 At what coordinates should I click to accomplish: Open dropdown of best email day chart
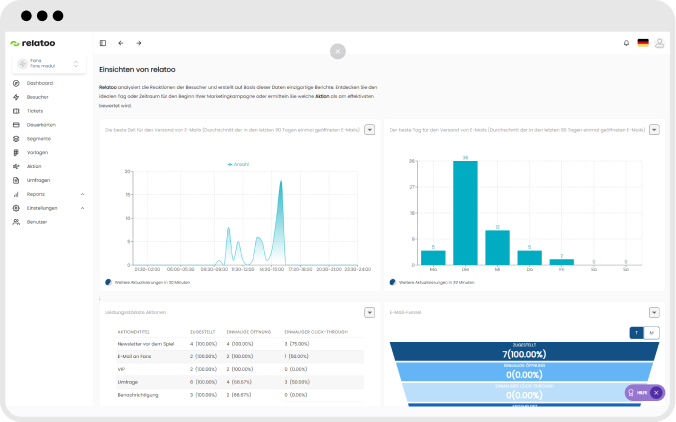pyautogui.click(x=654, y=130)
